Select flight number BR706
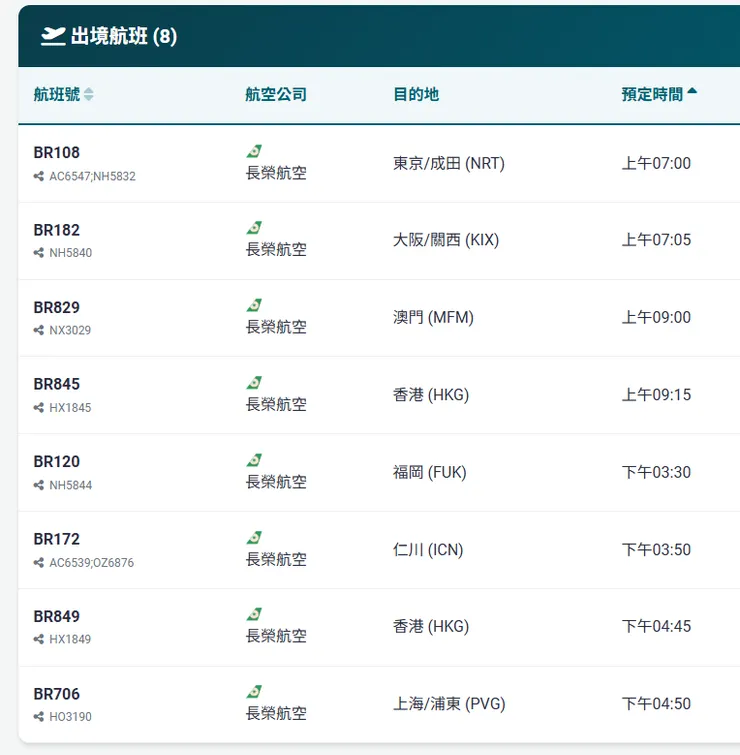Viewport: 740px width, 755px height. (56, 694)
